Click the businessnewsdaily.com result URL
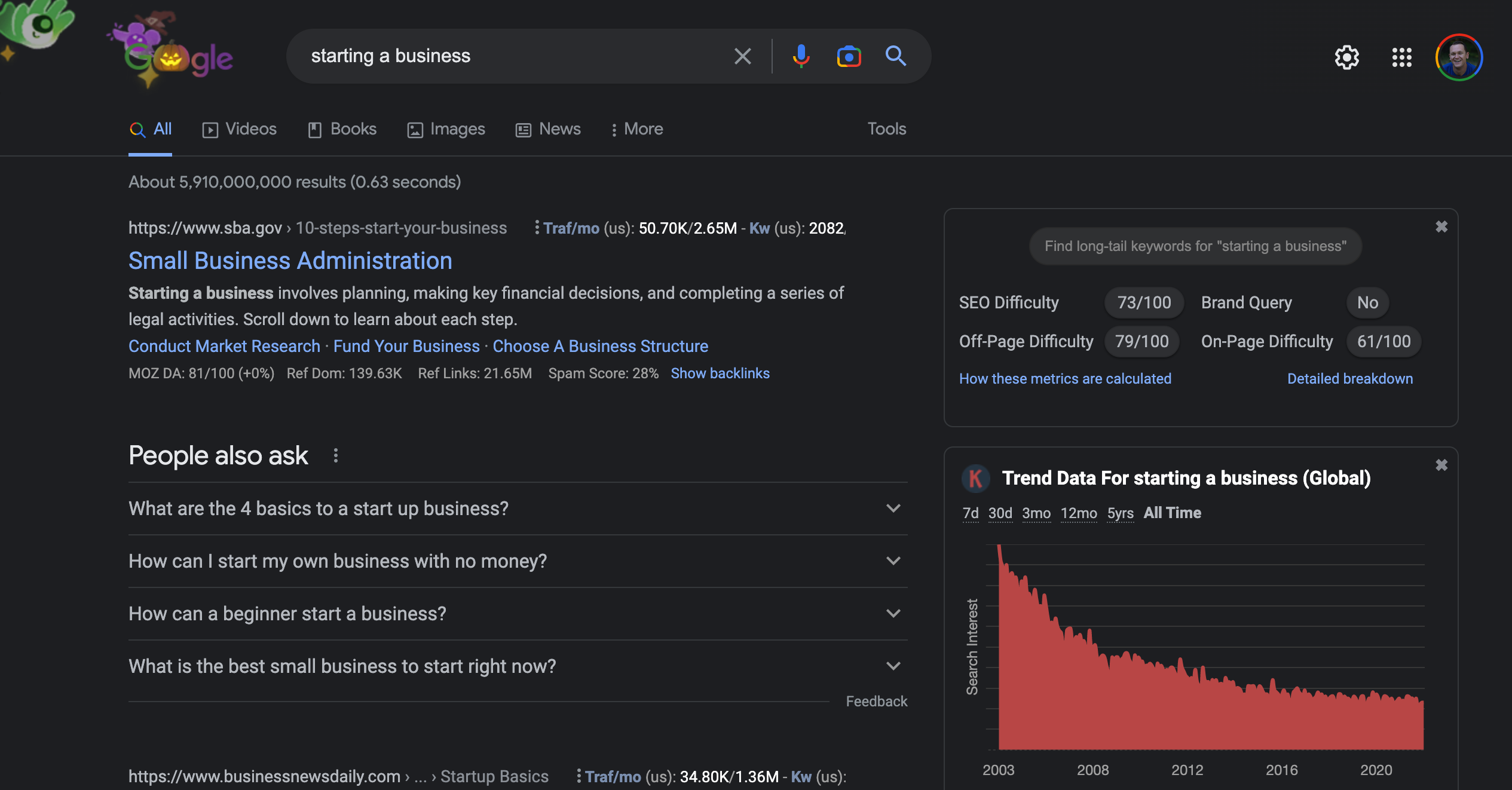 [338, 777]
